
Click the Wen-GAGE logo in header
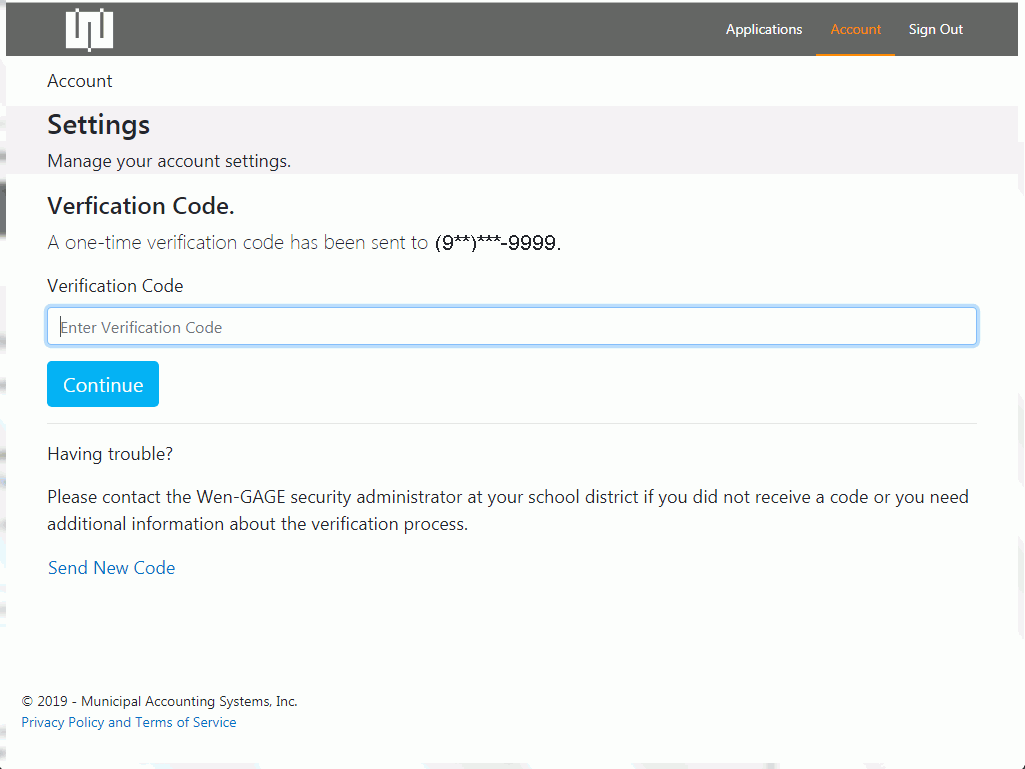click(89, 29)
